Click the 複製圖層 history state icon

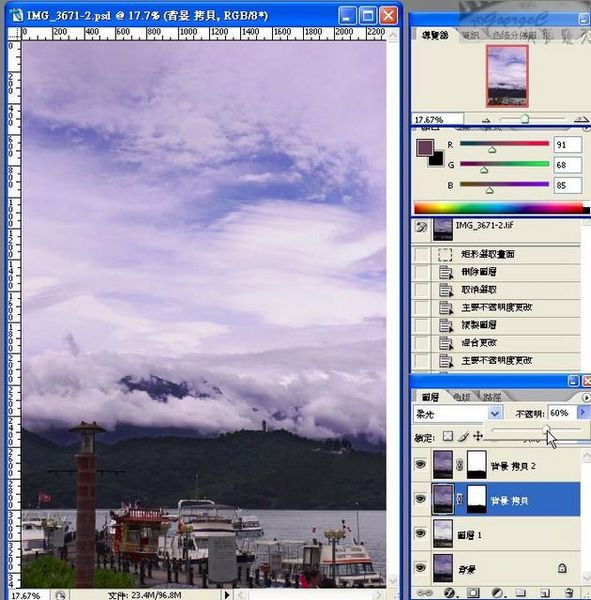click(x=445, y=325)
